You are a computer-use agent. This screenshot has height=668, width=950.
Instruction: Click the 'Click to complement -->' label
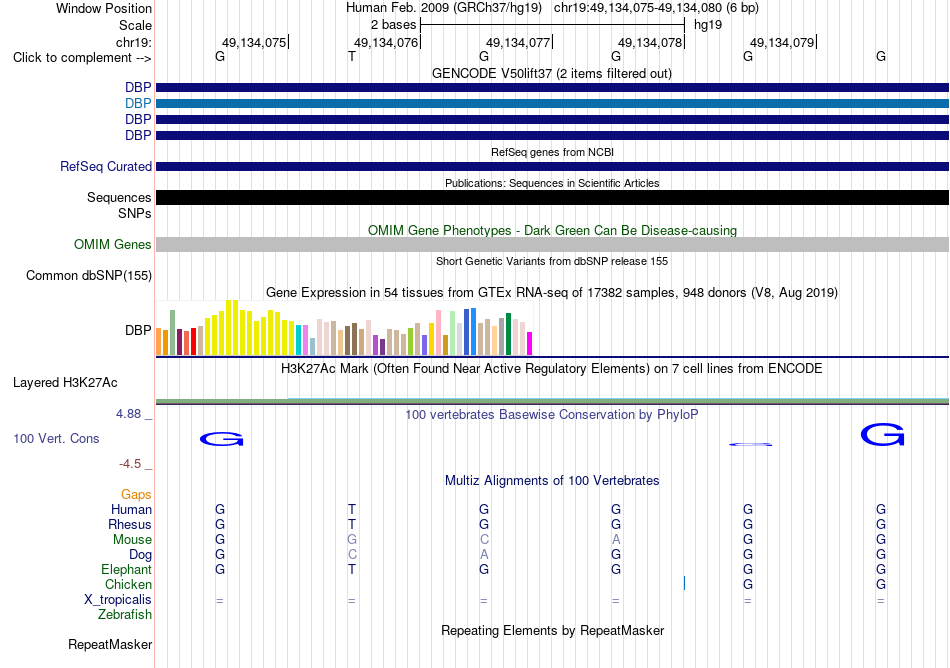point(82,58)
